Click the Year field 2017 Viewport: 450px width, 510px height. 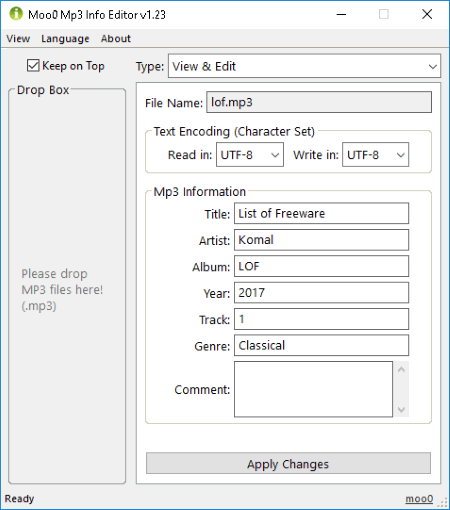coord(321,293)
